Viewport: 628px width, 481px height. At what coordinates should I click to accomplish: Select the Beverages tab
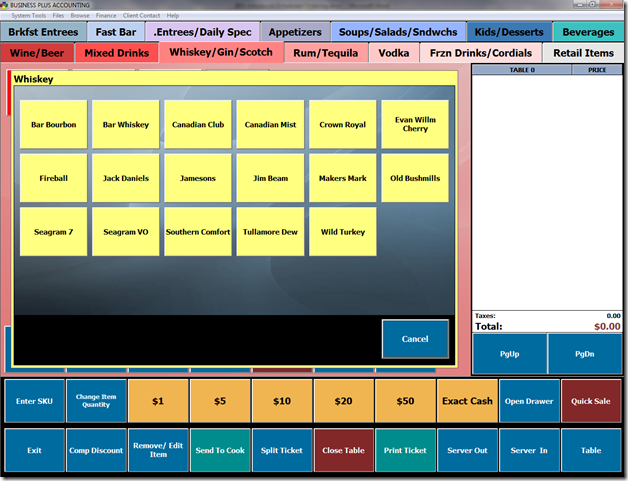(588, 32)
